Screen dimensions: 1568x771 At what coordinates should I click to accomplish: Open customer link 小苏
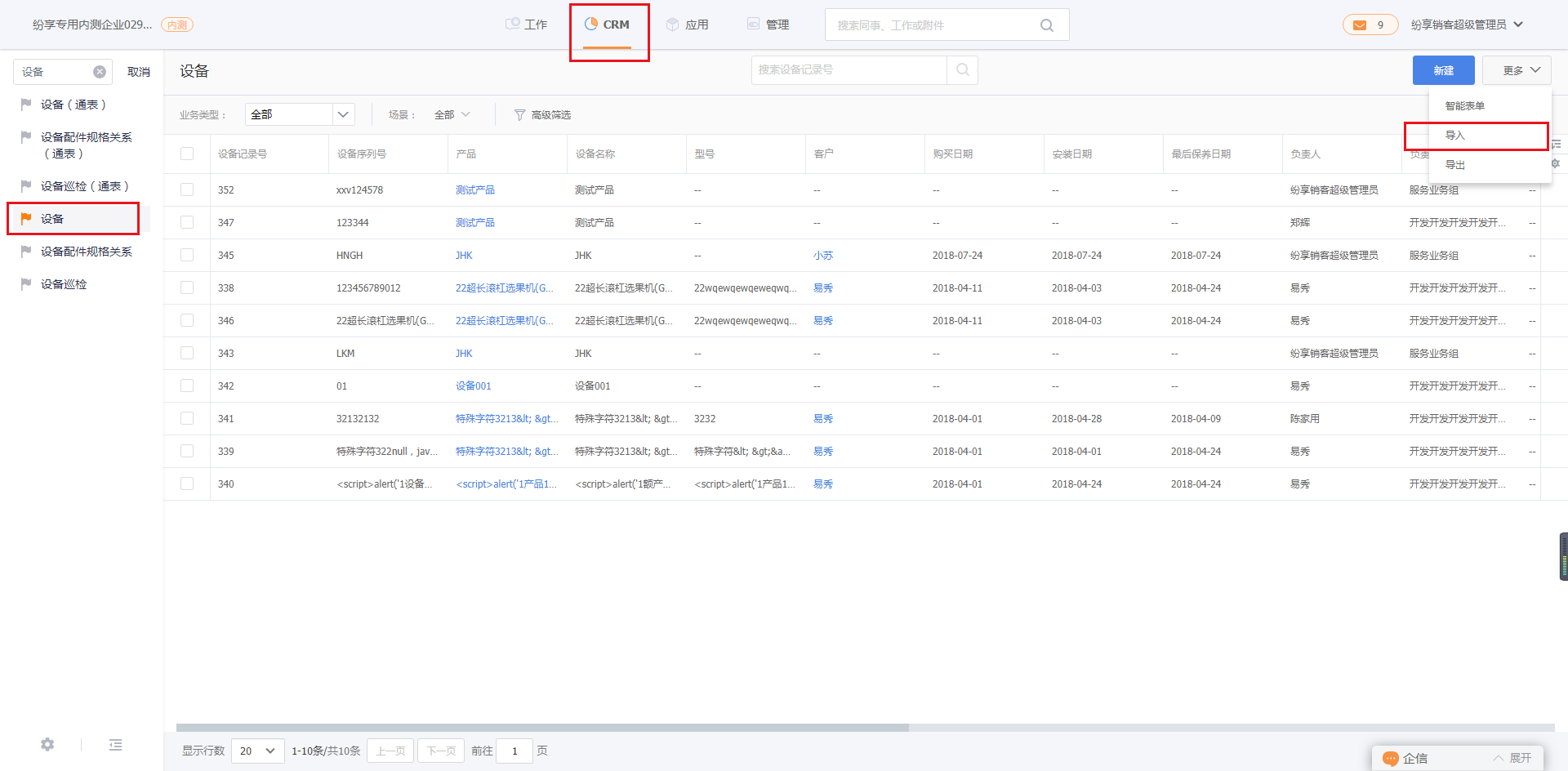[823, 256]
